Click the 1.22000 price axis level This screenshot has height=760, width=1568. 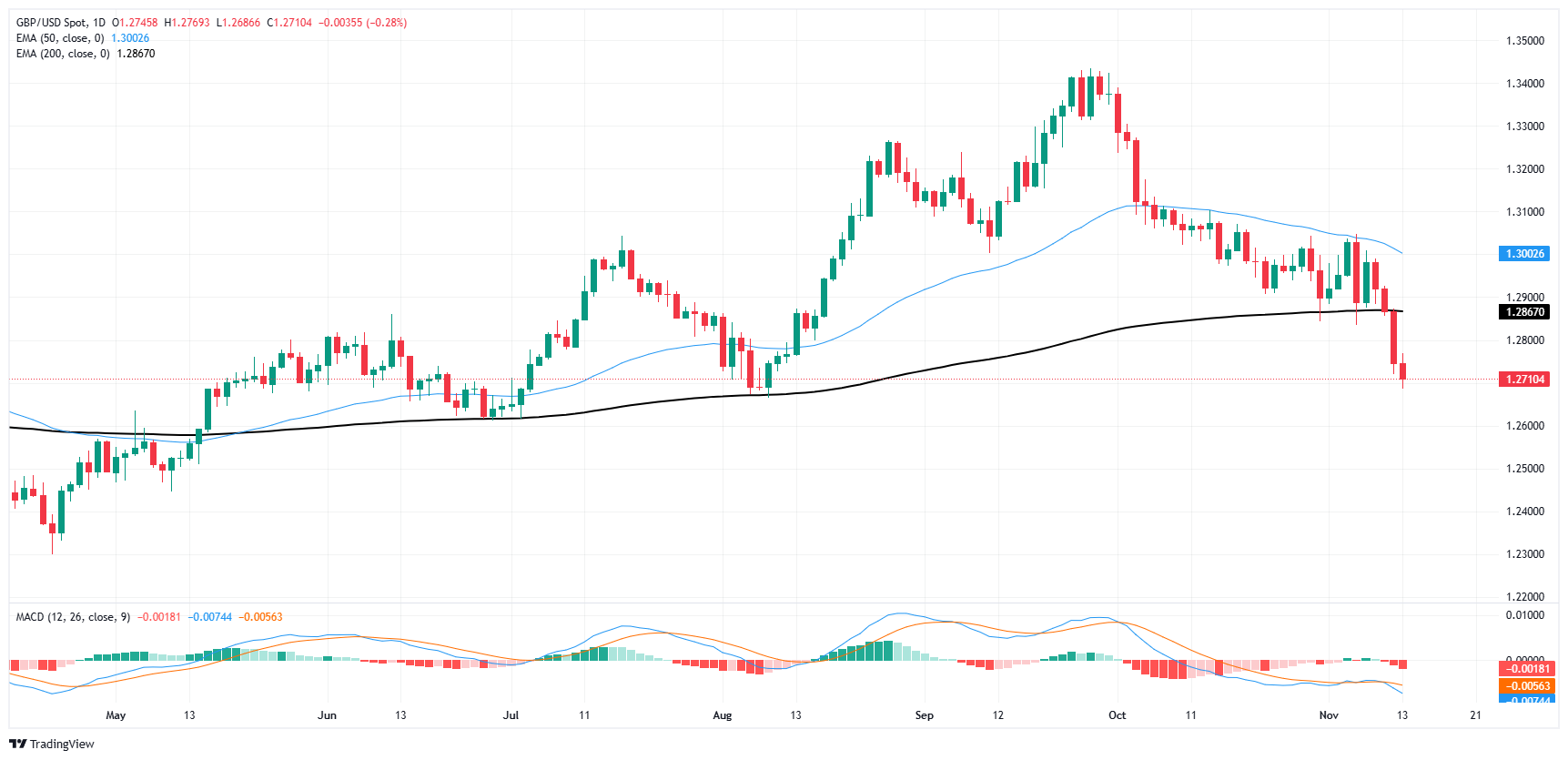point(1524,597)
